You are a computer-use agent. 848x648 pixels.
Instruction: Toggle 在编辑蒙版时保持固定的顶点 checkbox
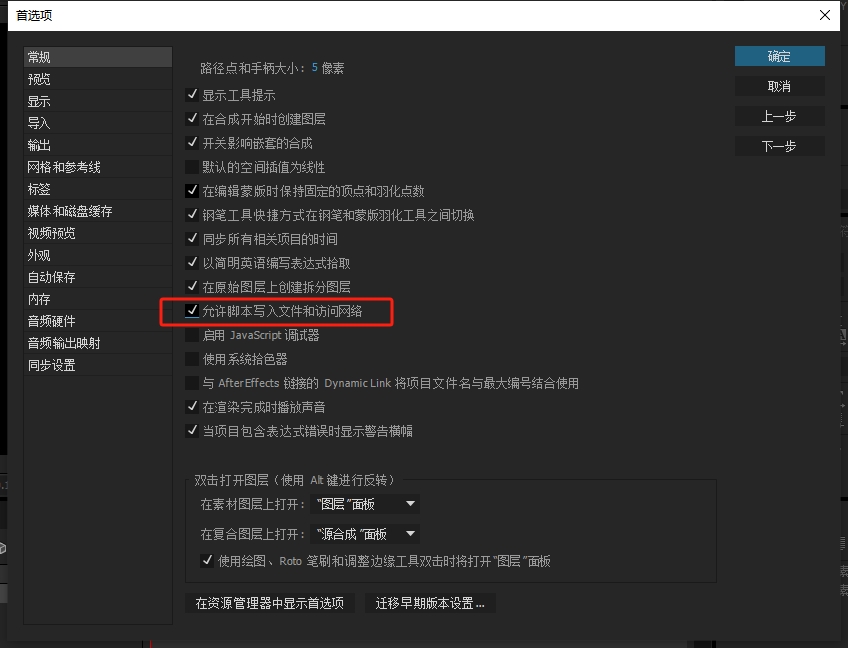tap(192, 190)
